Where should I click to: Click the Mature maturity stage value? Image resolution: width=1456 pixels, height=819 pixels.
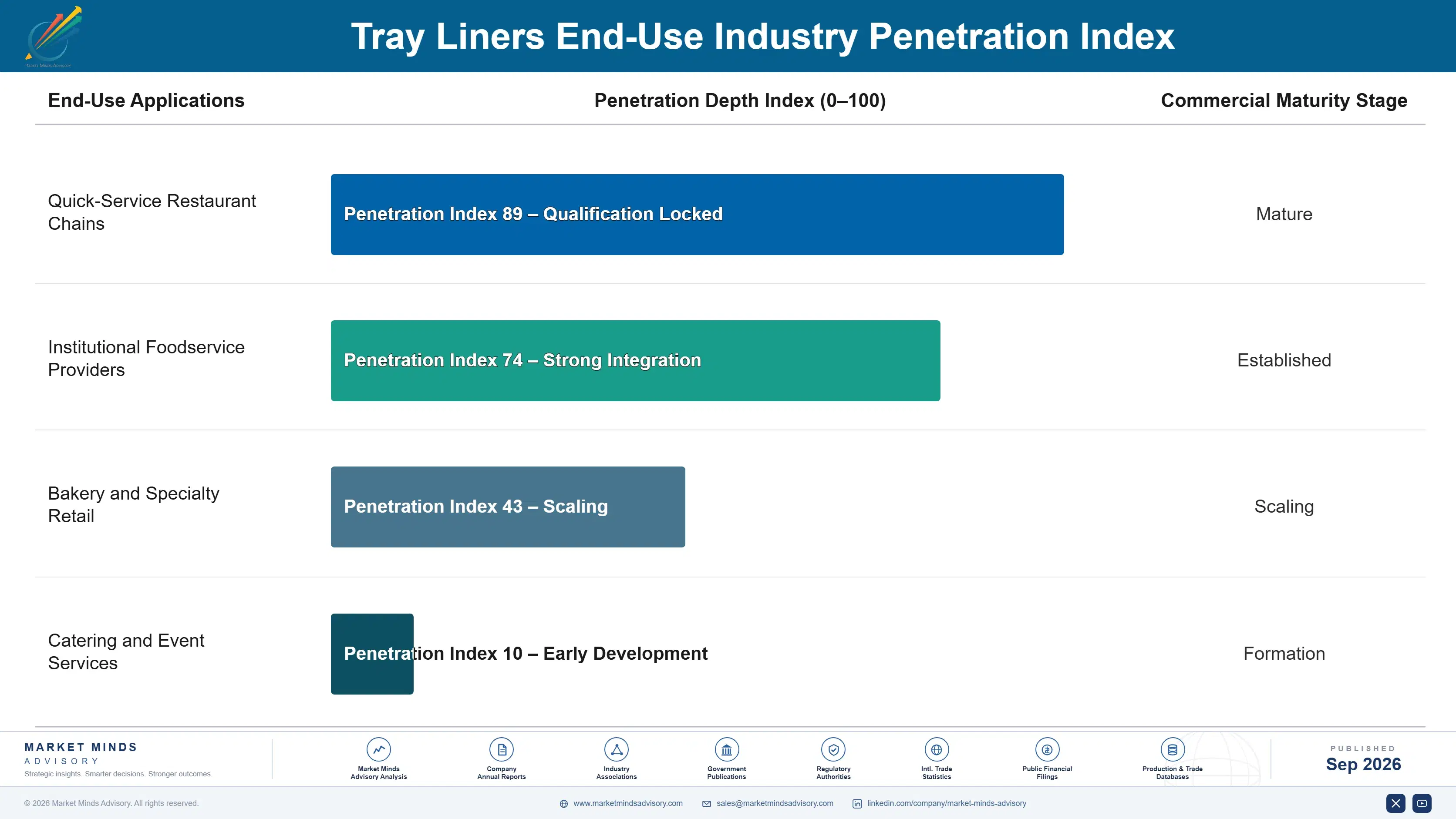pyautogui.click(x=1284, y=214)
